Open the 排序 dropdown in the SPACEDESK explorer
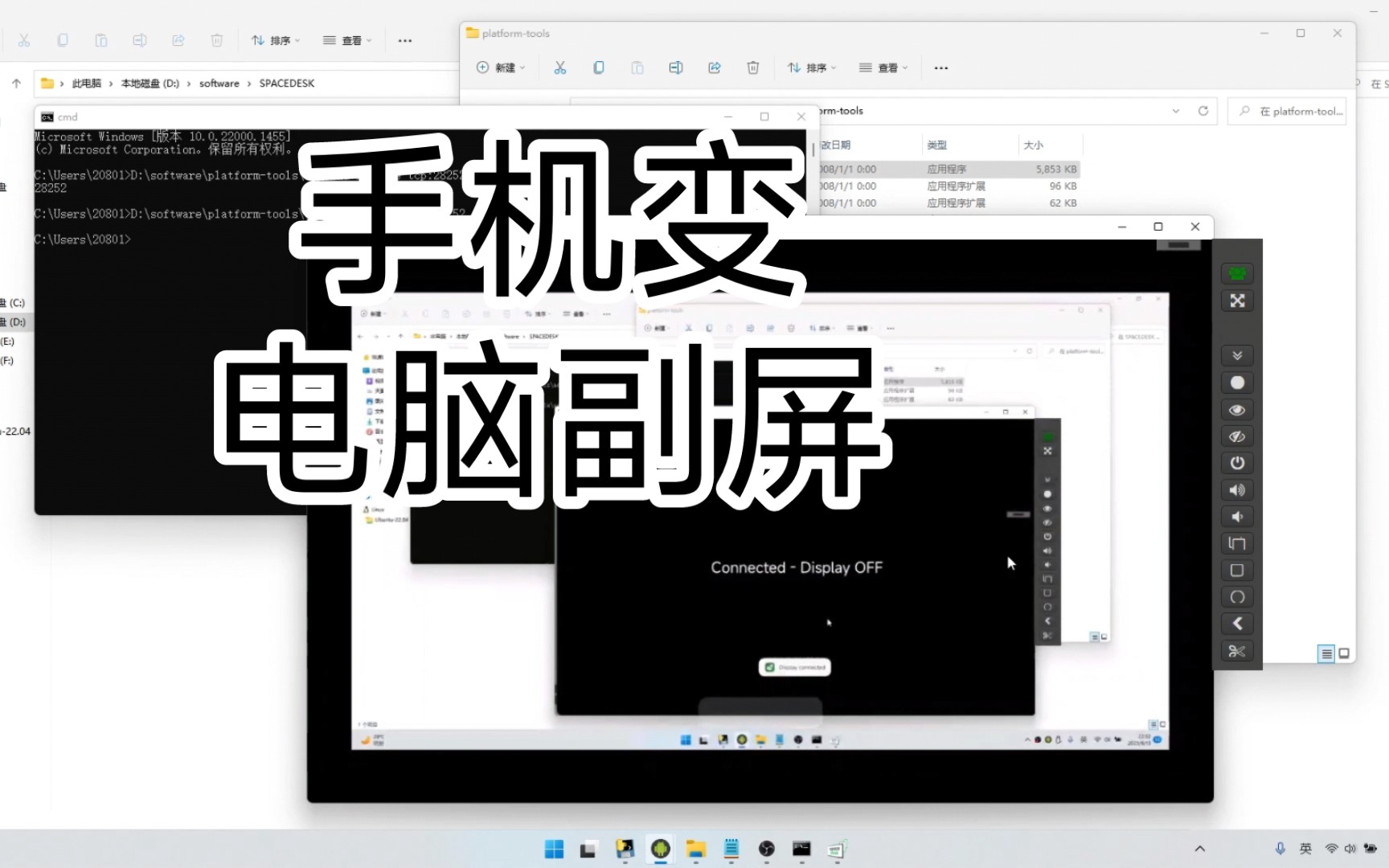The image size is (1389, 868). (x=276, y=40)
